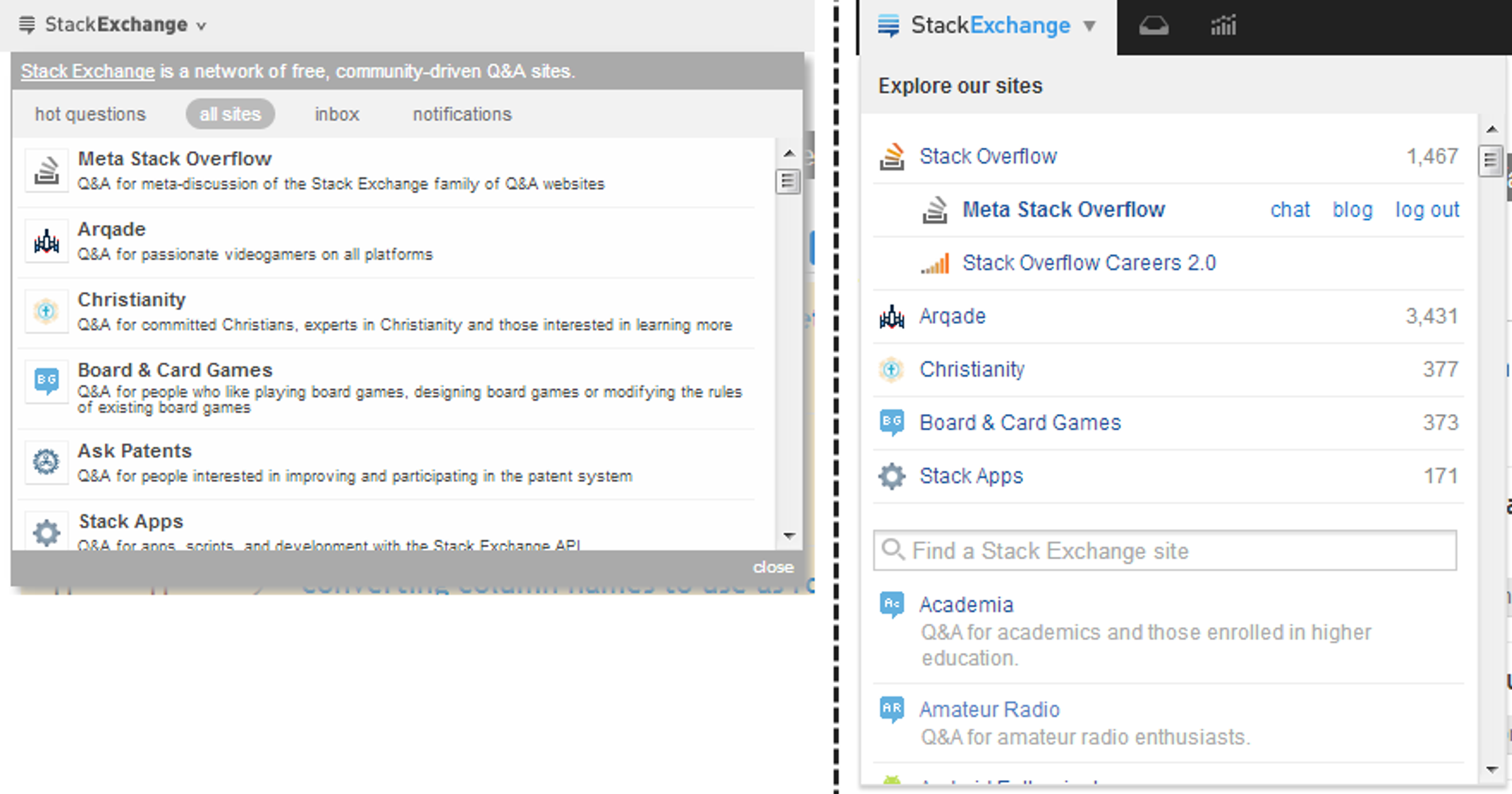
Task: Click the Academia site icon
Action: point(892,605)
